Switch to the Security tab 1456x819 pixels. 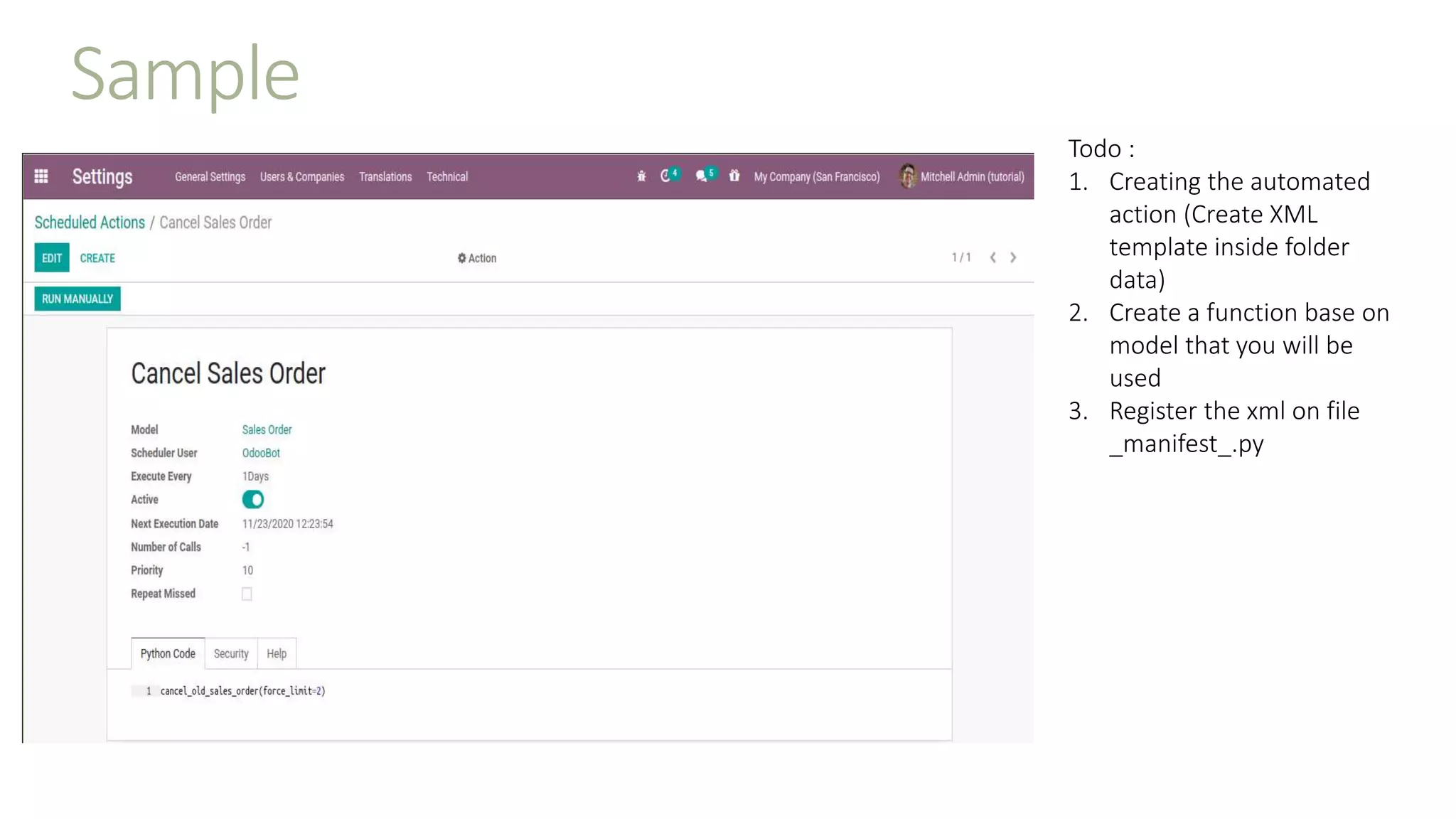point(231,653)
